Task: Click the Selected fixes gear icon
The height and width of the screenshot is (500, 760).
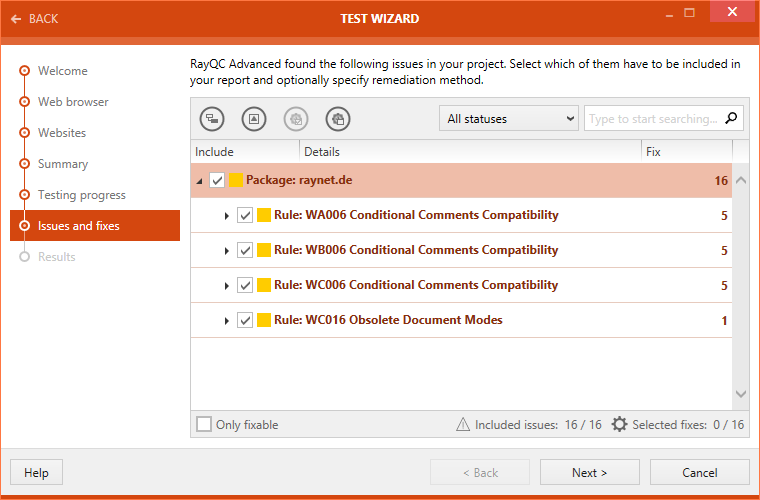Action: pyautogui.click(x=619, y=424)
